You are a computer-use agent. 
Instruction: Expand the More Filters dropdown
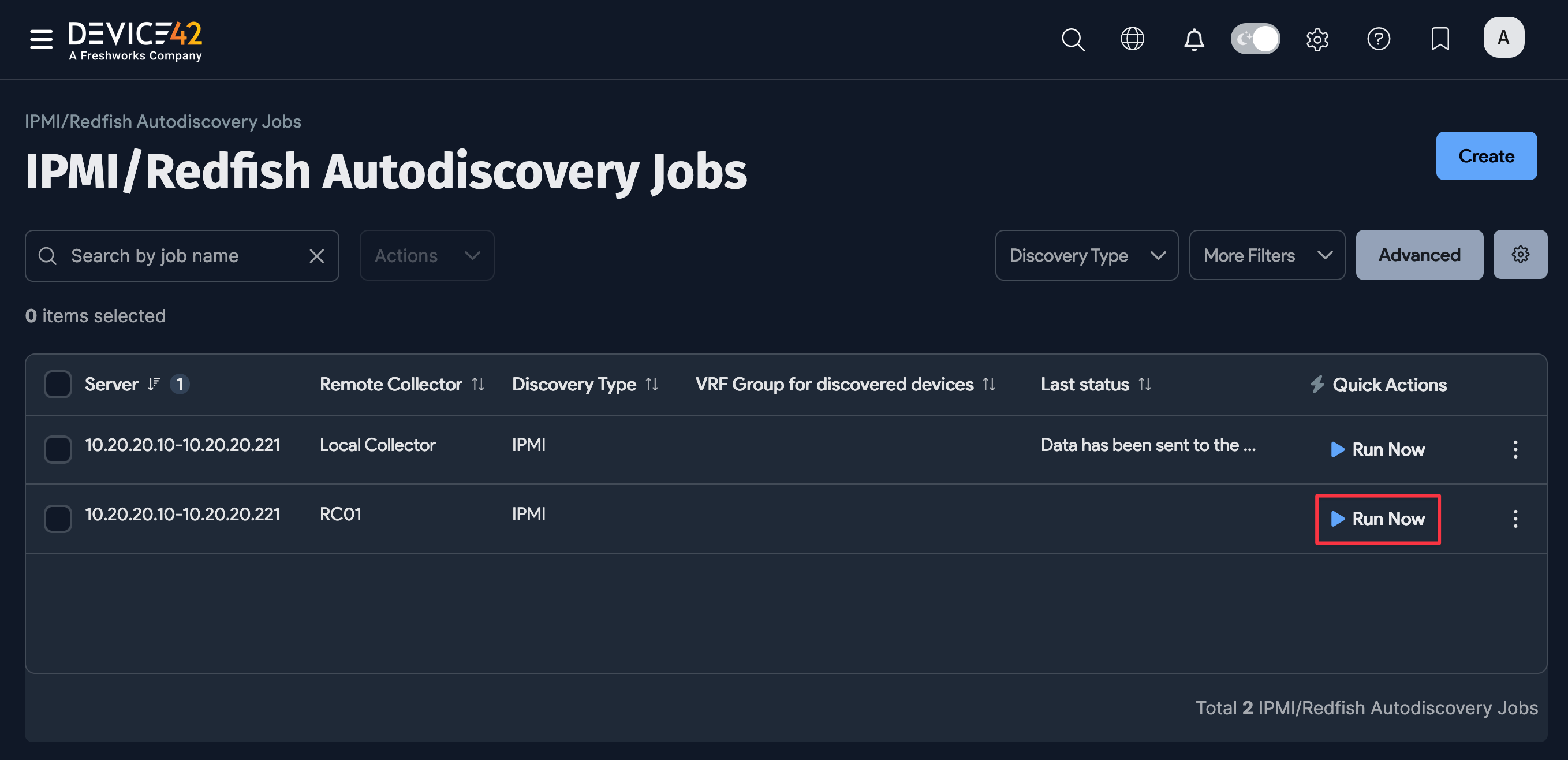pos(1267,255)
